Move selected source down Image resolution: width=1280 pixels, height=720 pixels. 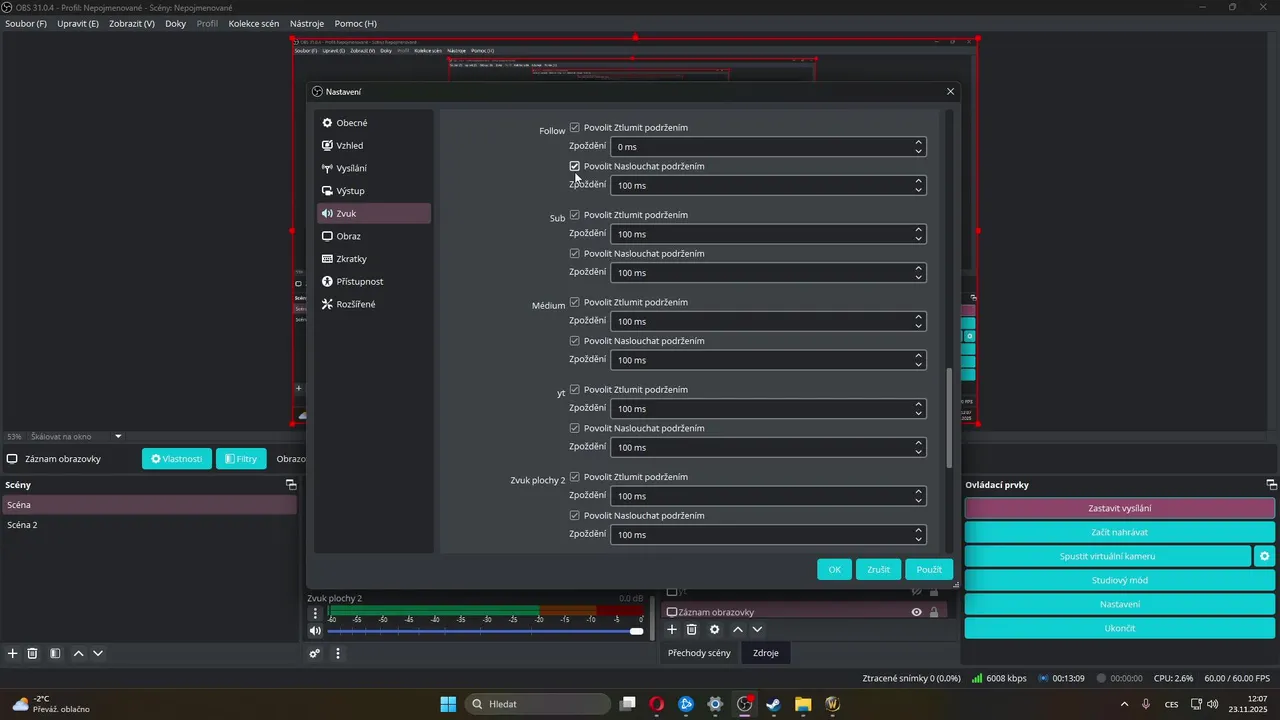point(757,629)
